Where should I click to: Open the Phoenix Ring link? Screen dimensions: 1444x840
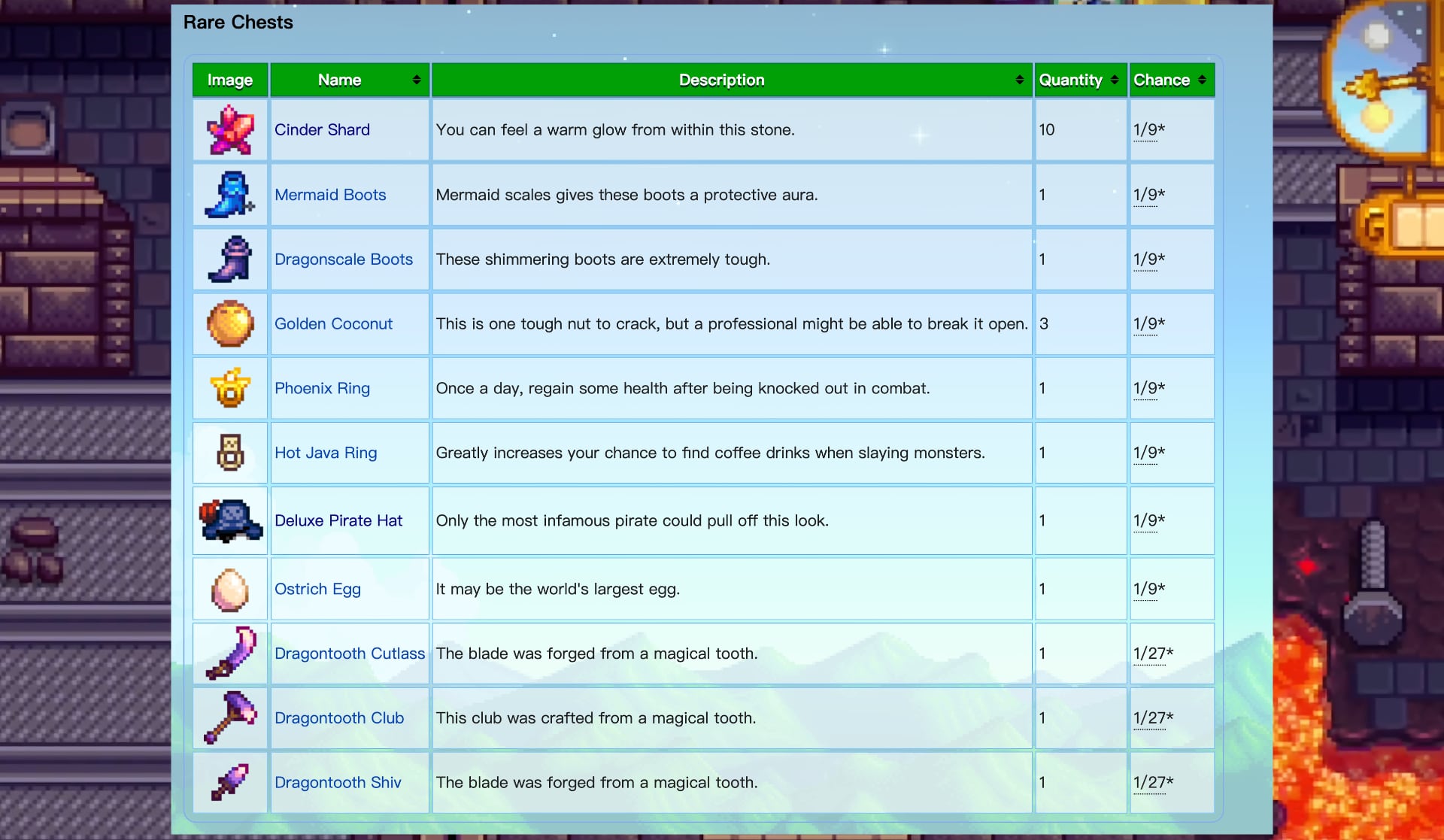click(x=322, y=389)
